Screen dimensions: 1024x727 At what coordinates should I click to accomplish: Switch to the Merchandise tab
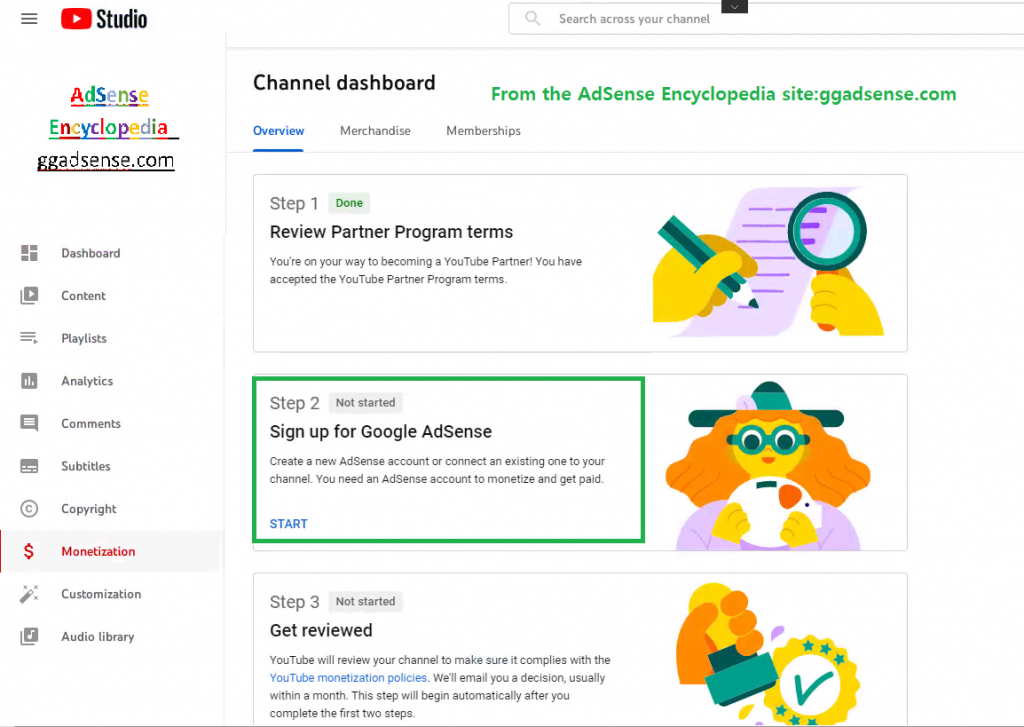pyautogui.click(x=376, y=131)
